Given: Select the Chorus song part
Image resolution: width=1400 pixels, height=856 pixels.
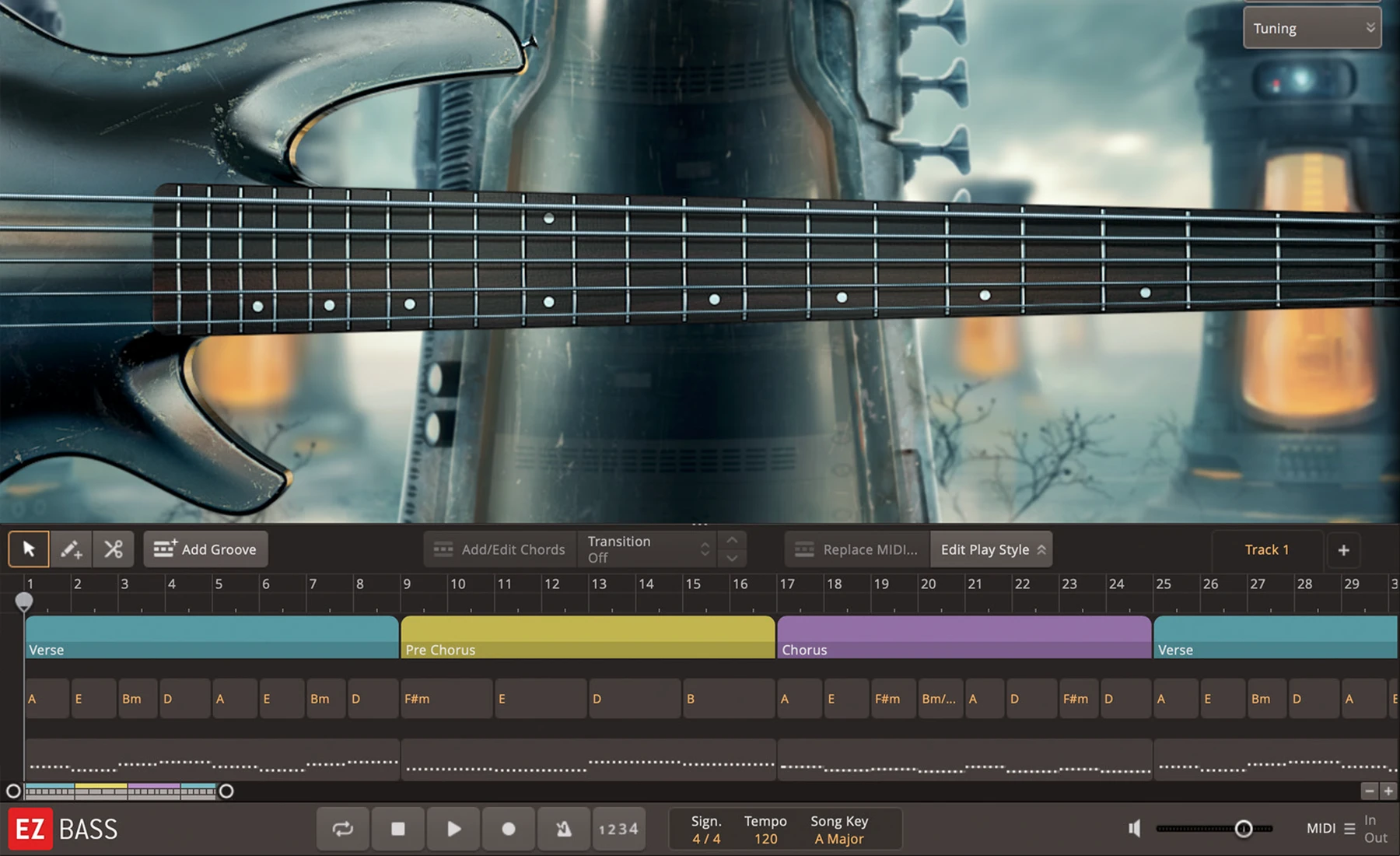Looking at the screenshot, I should [964, 637].
